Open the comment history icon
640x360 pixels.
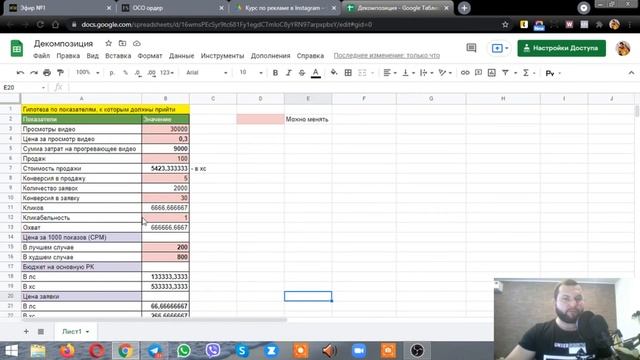coord(471,48)
